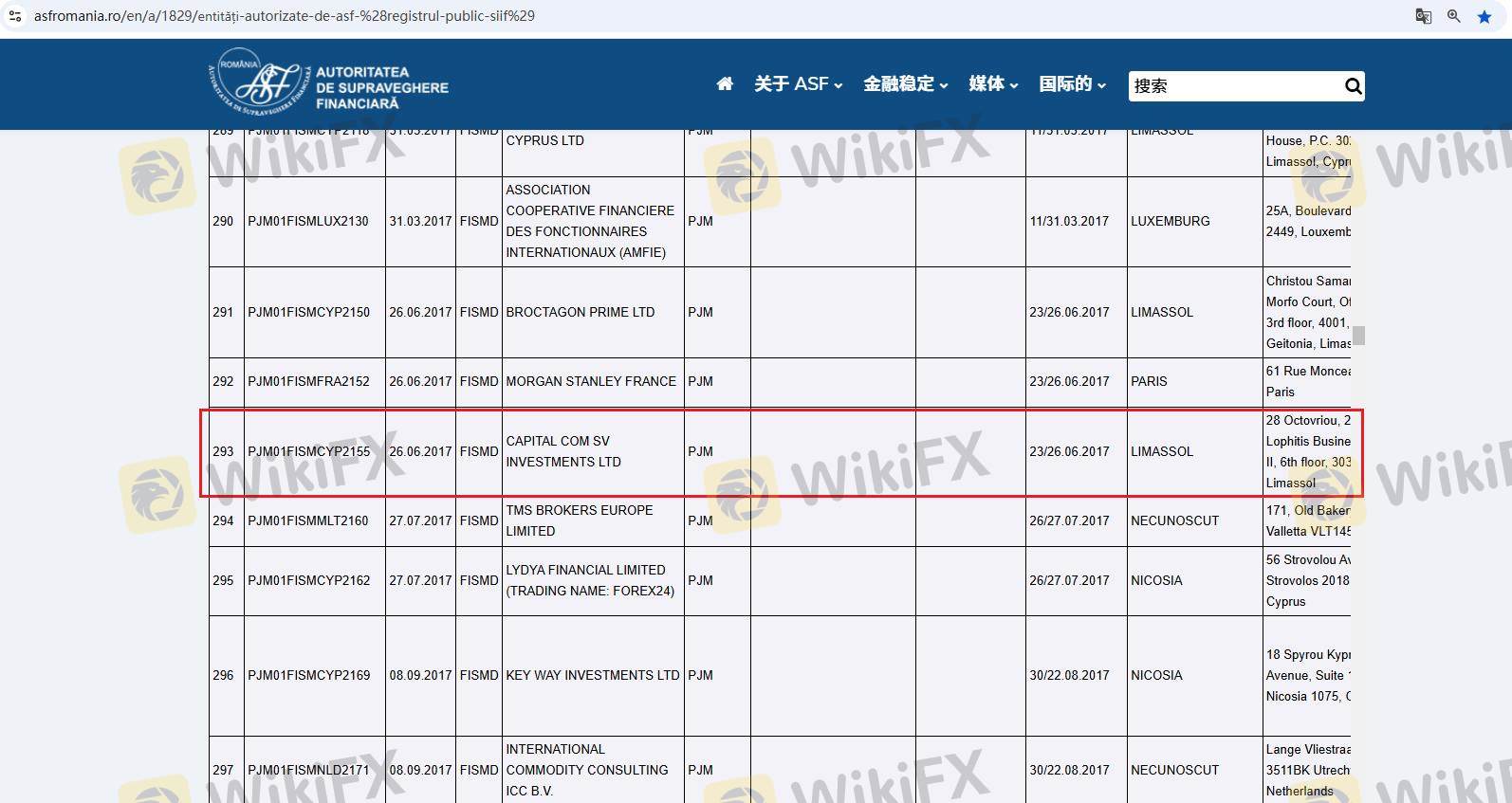Select cell PJM01FISMCYP2169

(x=309, y=675)
